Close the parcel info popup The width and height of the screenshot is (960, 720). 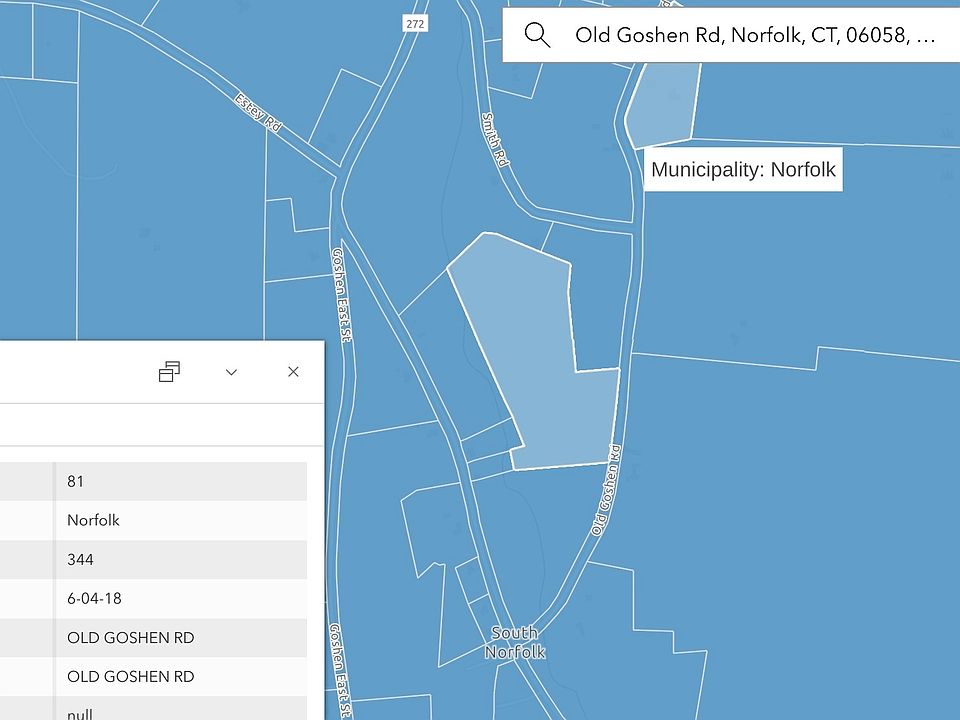(293, 372)
